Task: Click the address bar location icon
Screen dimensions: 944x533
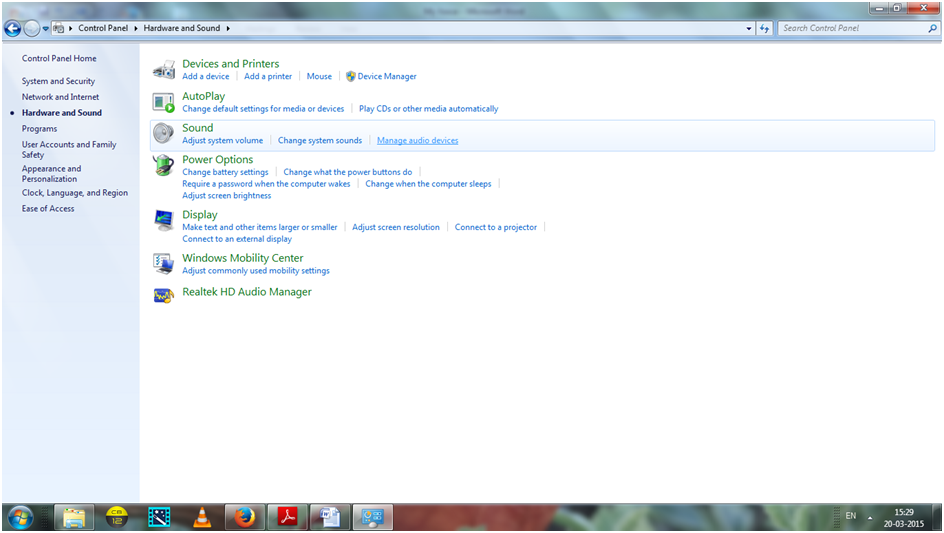Action: 58,28
